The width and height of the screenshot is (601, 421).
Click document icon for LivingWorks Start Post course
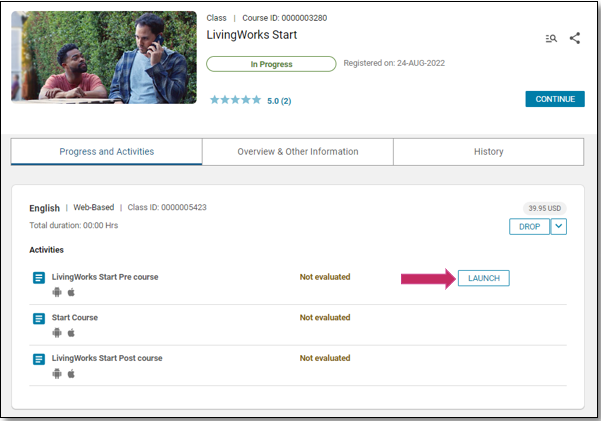click(x=39, y=359)
